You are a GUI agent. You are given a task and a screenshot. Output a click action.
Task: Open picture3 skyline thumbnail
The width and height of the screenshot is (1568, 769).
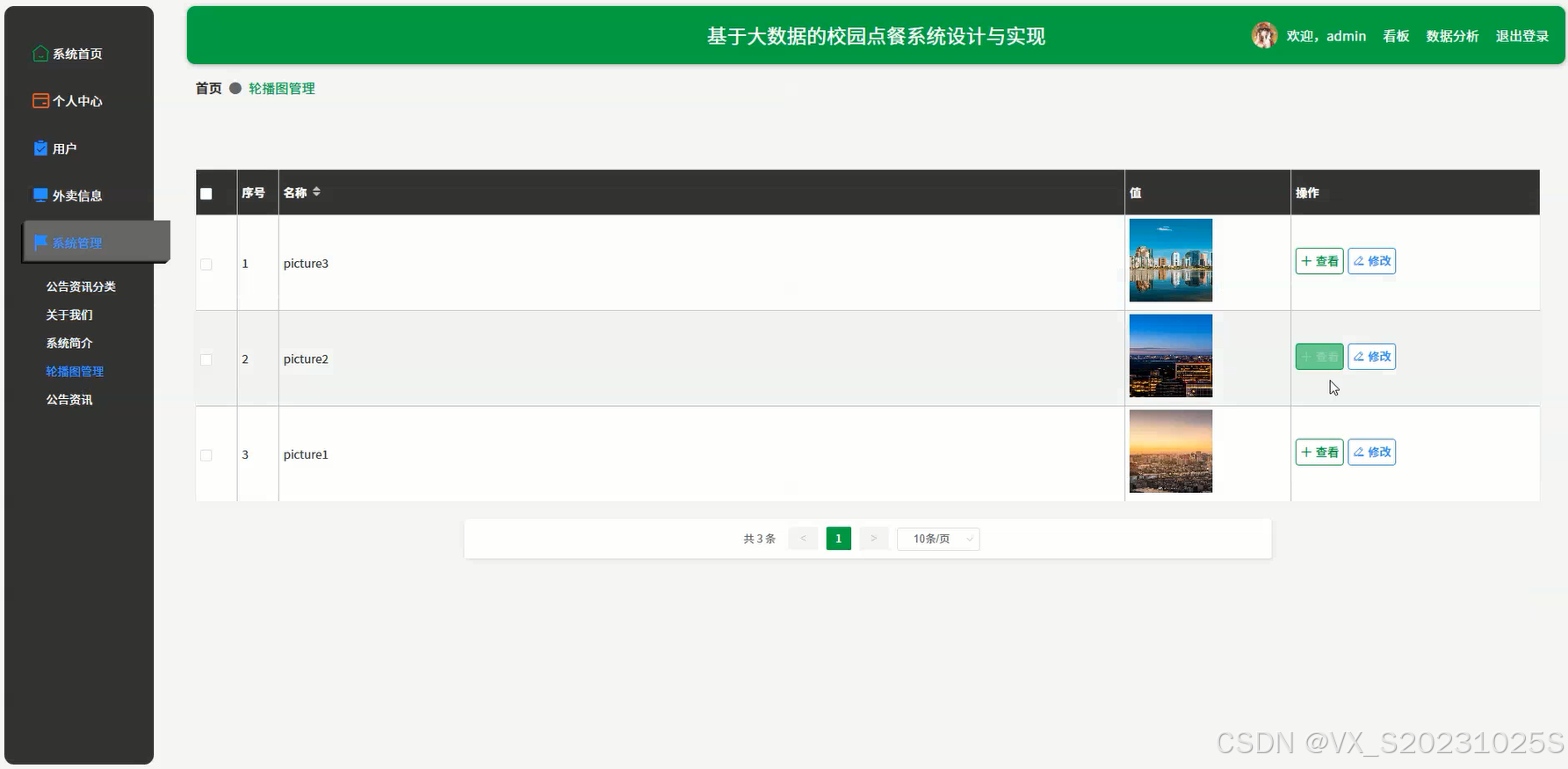pyautogui.click(x=1171, y=260)
